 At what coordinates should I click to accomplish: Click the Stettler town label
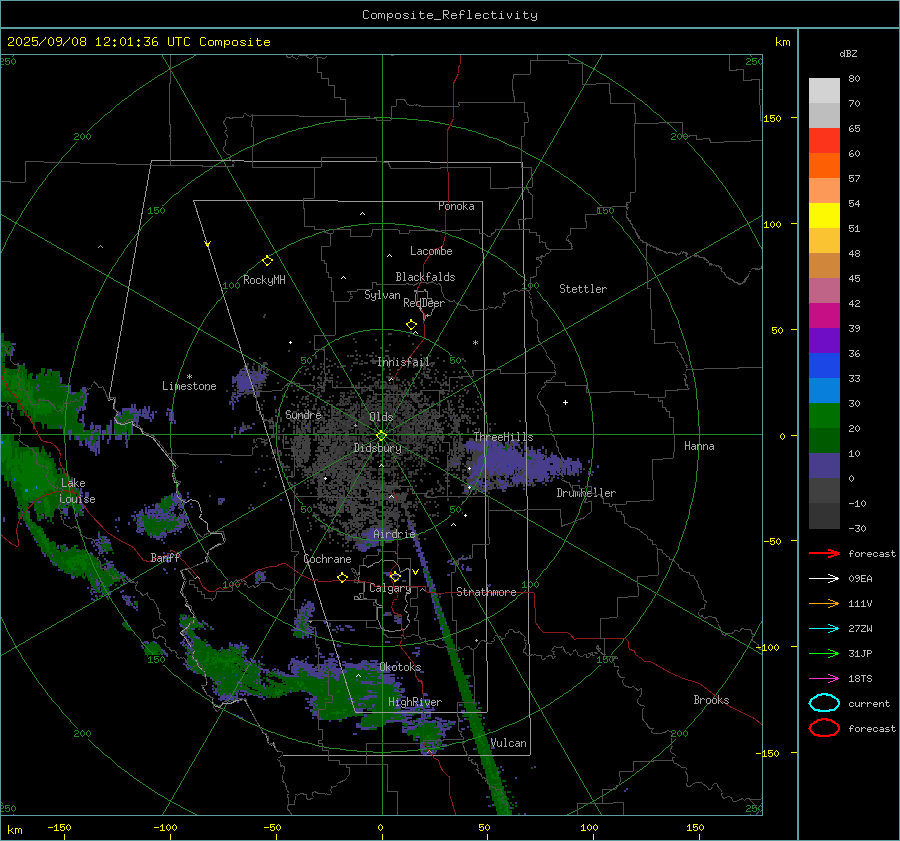(x=583, y=289)
